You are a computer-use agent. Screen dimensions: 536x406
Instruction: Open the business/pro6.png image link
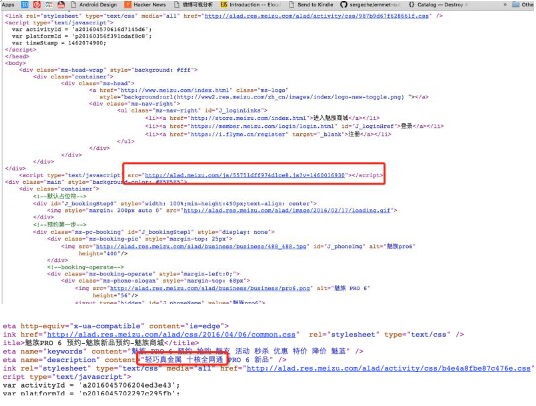pyautogui.click(x=210, y=288)
